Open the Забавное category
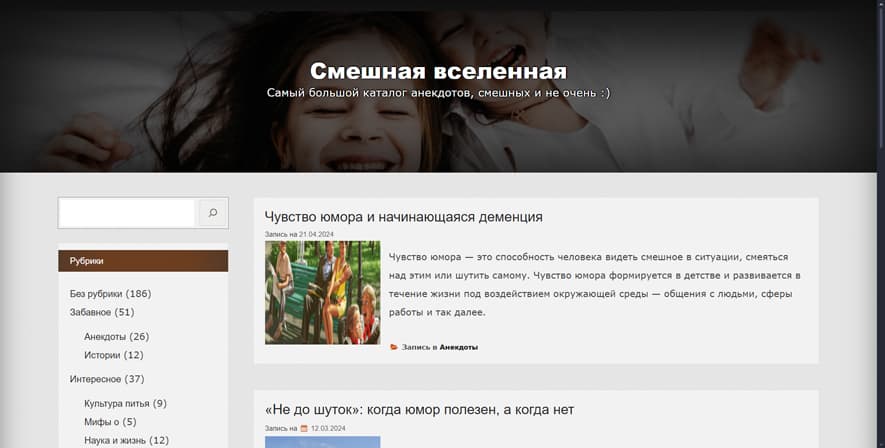885x448 pixels. point(90,312)
